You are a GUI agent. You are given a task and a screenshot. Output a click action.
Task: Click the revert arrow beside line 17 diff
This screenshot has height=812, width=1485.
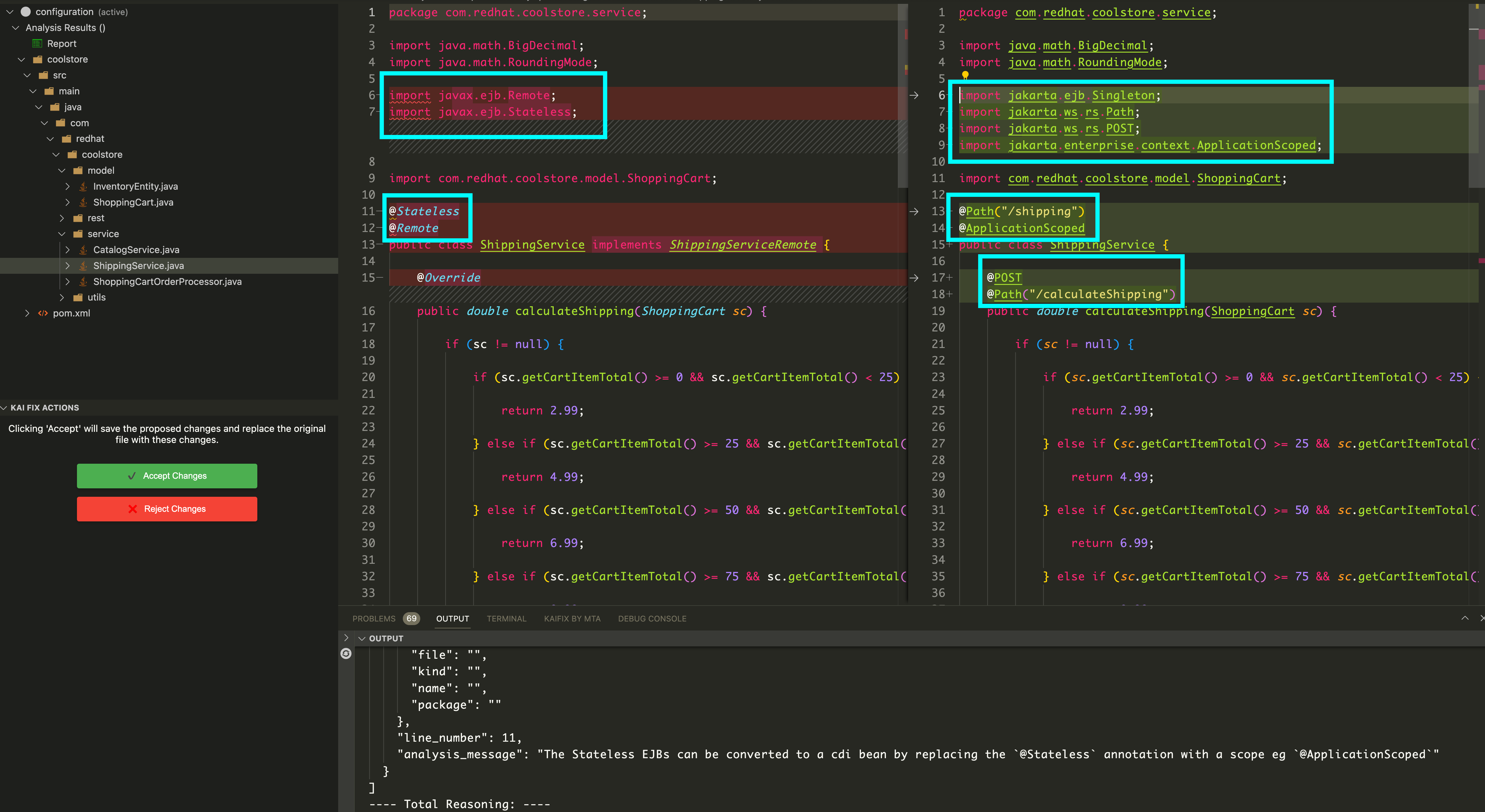(x=914, y=278)
